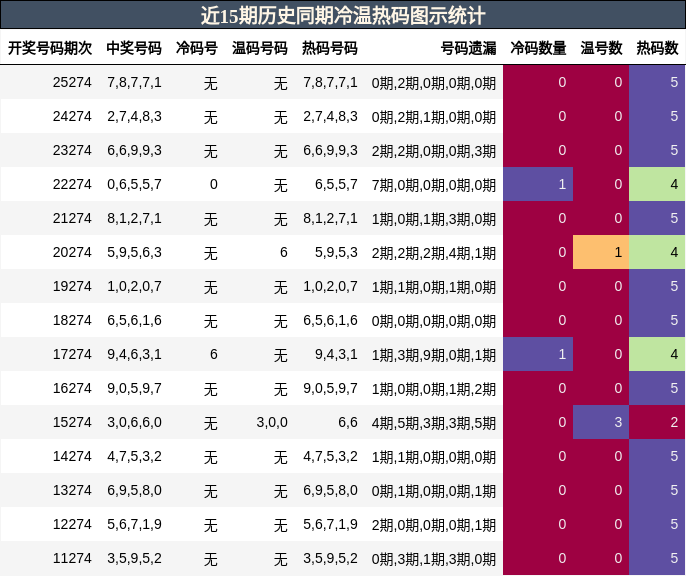
Task: Click omission 2期,0期,0期,0期,1期 in row 12274
Action: click(x=434, y=525)
